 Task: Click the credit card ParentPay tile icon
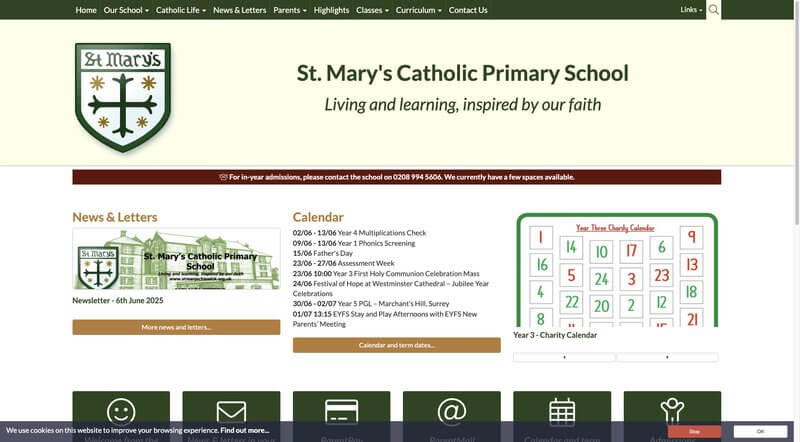click(x=341, y=412)
